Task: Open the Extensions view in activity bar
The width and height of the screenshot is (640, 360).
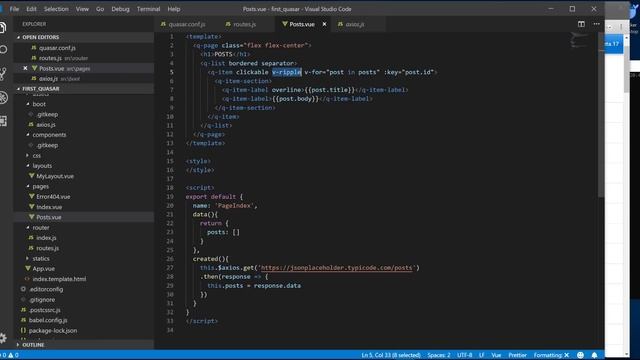Action: [3, 121]
